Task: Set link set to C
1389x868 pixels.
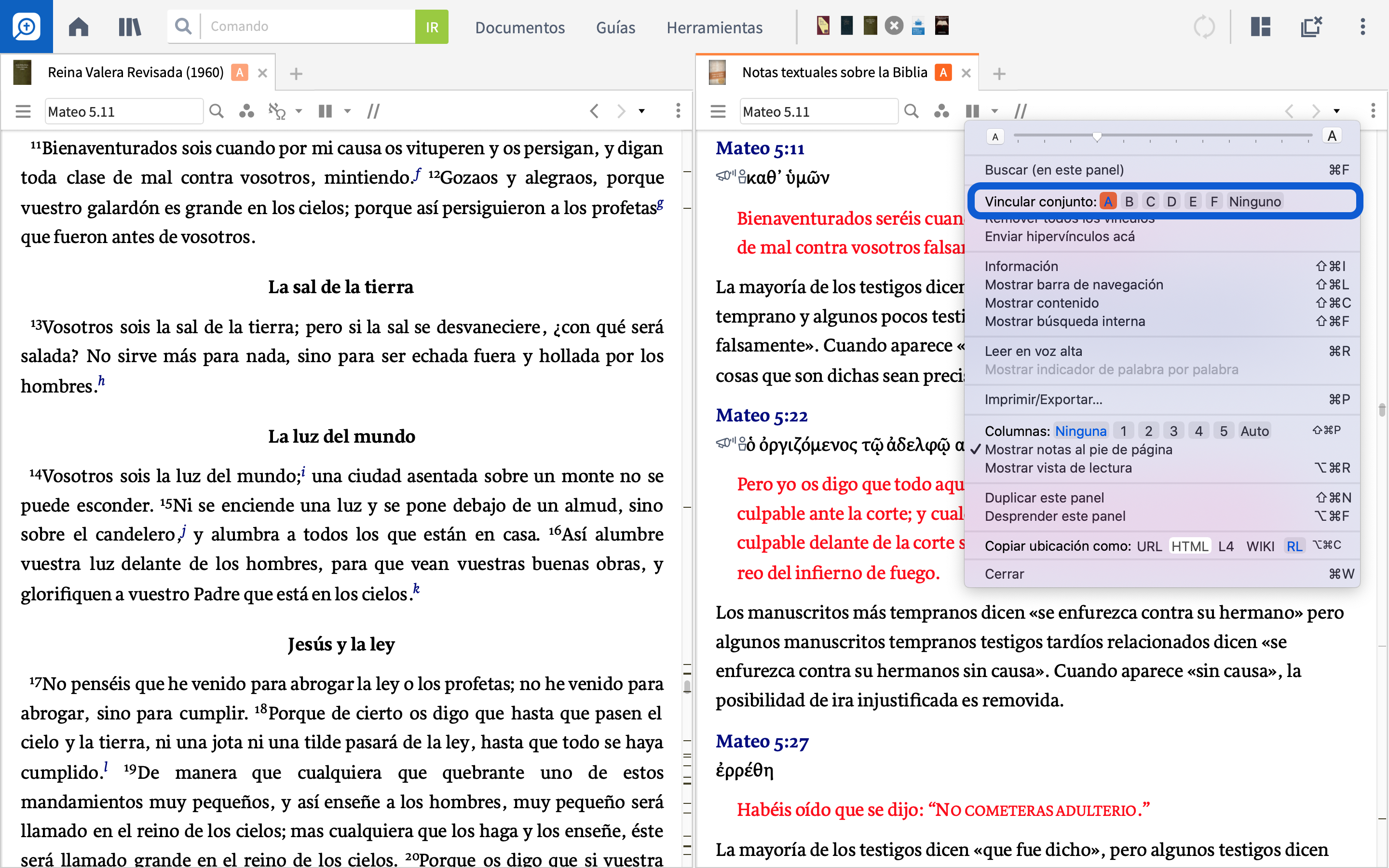Action: 1150,202
